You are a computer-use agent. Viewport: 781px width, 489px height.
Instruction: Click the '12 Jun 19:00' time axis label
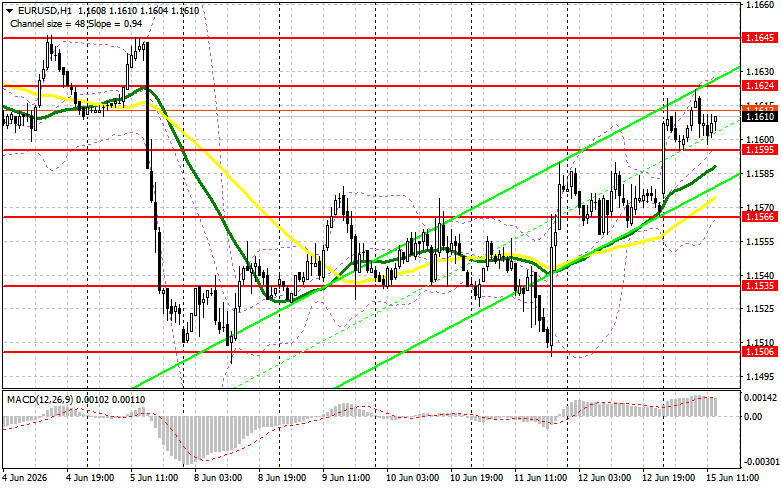[x=668, y=478]
